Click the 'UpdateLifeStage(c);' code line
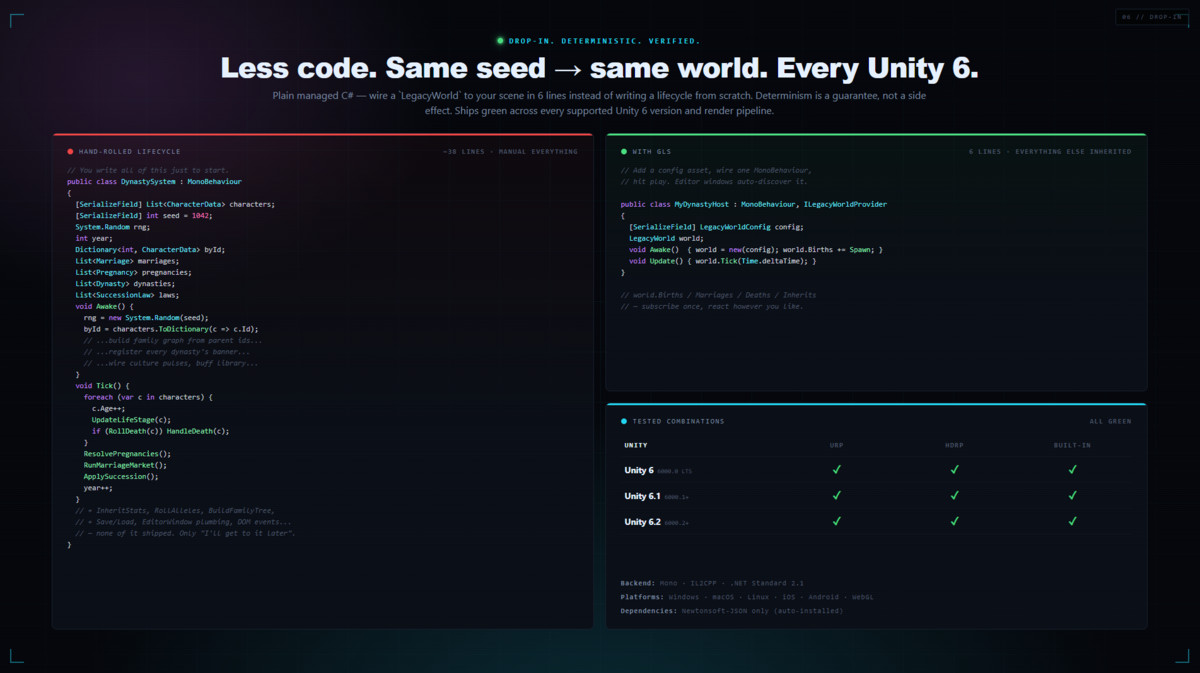The image size is (1200, 673). point(131,420)
